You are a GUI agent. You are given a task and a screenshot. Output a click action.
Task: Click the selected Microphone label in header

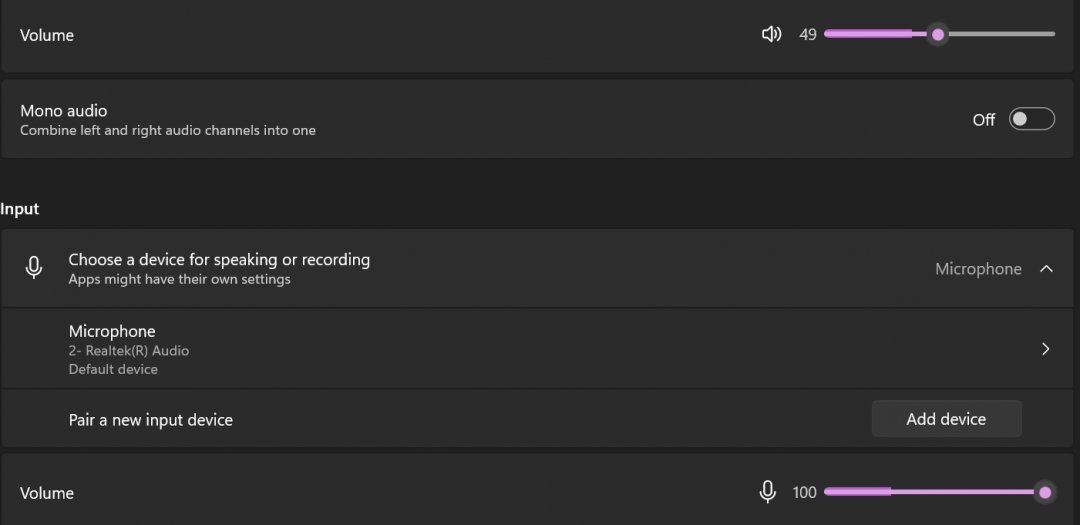(x=978, y=269)
